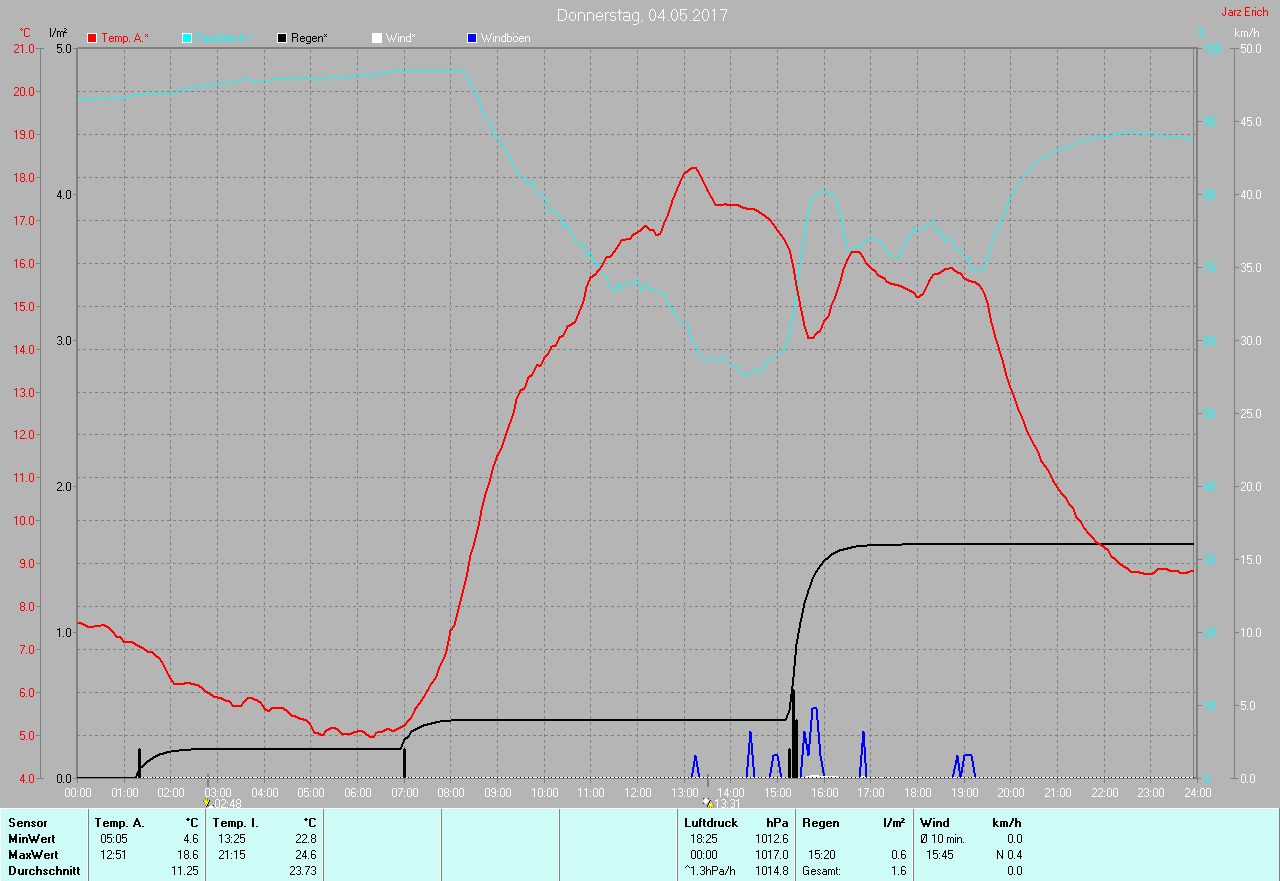Select the 'Windböen' legend label
The image size is (1280, 881).
point(506,38)
